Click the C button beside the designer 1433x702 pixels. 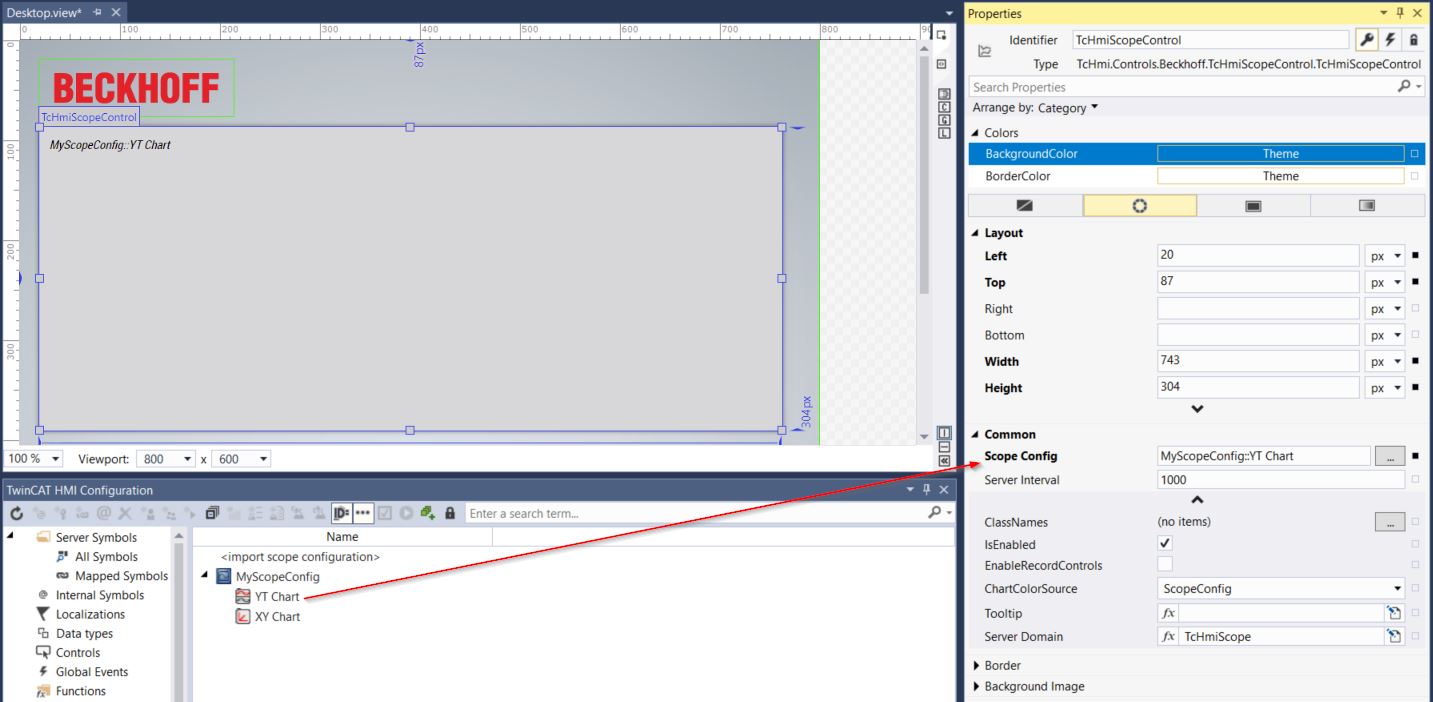[x=942, y=106]
